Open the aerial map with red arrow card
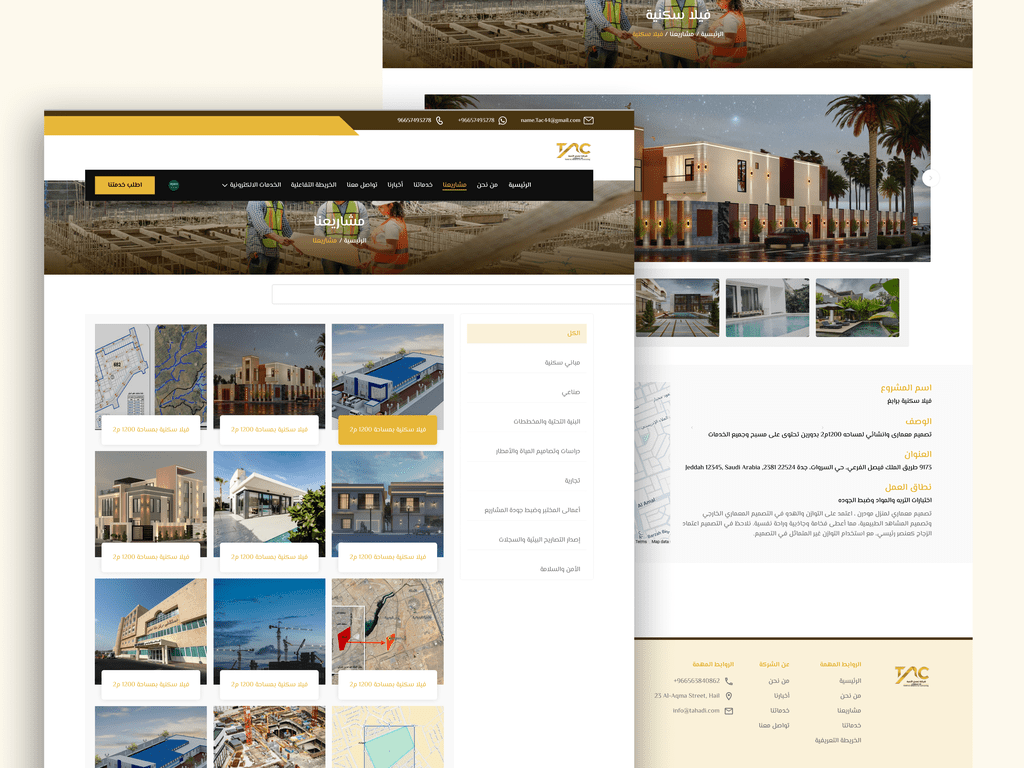 pos(387,631)
